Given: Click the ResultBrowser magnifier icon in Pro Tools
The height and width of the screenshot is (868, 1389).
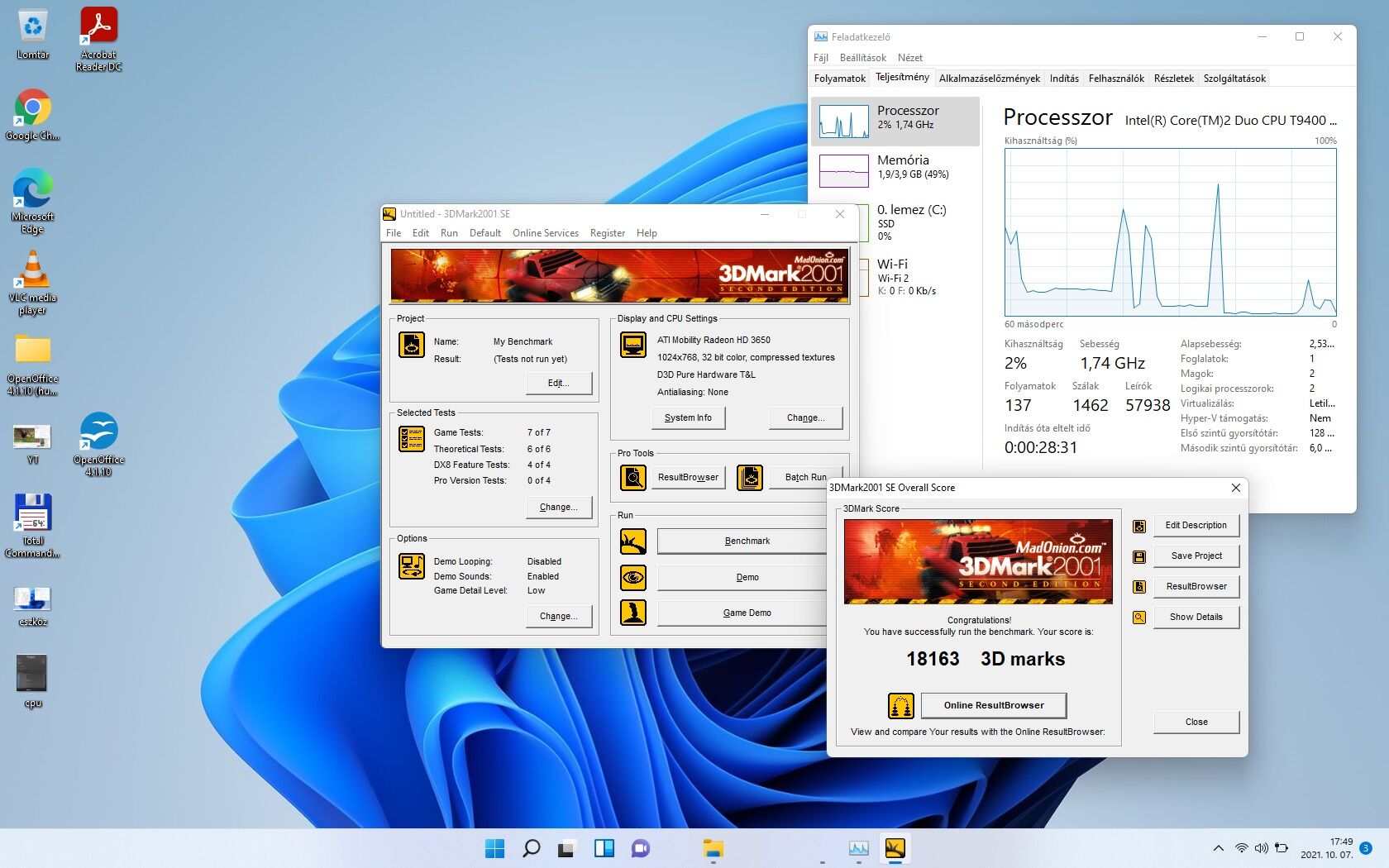Looking at the screenshot, I should (x=633, y=477).
